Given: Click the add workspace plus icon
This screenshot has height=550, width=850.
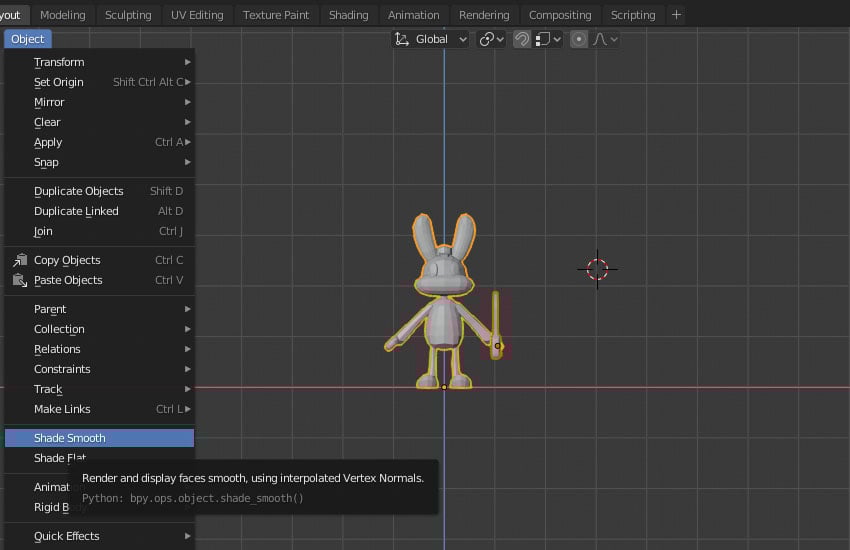Looking at the screenshot, I should point(676,15).
